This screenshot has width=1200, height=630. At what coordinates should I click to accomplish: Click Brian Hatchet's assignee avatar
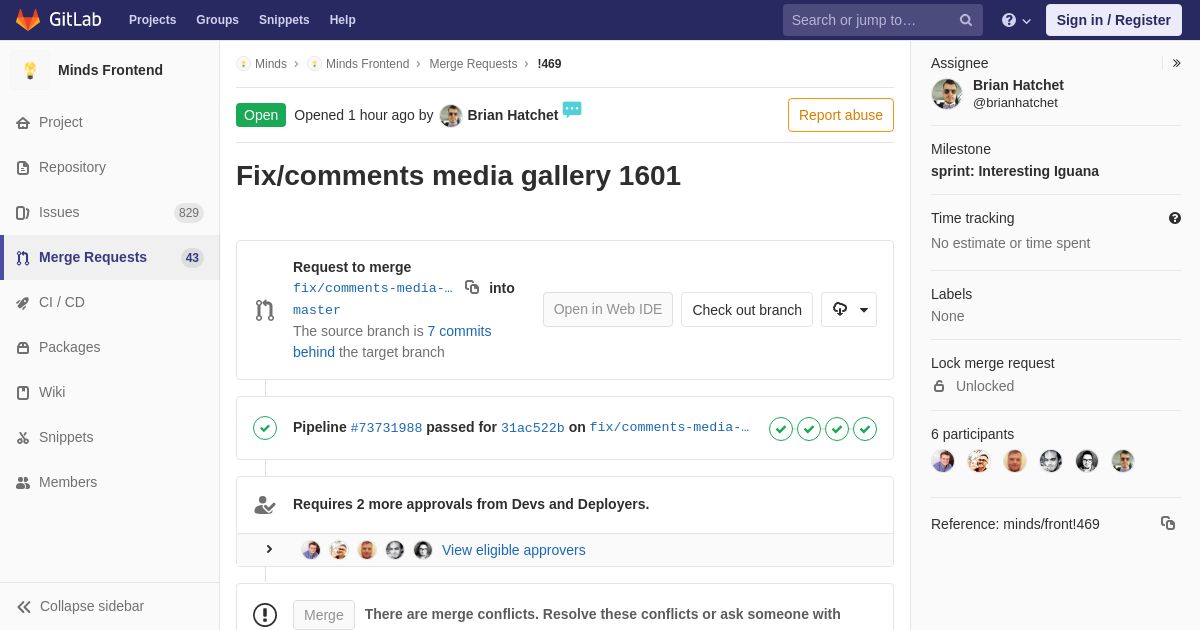[x=946, y=94]
